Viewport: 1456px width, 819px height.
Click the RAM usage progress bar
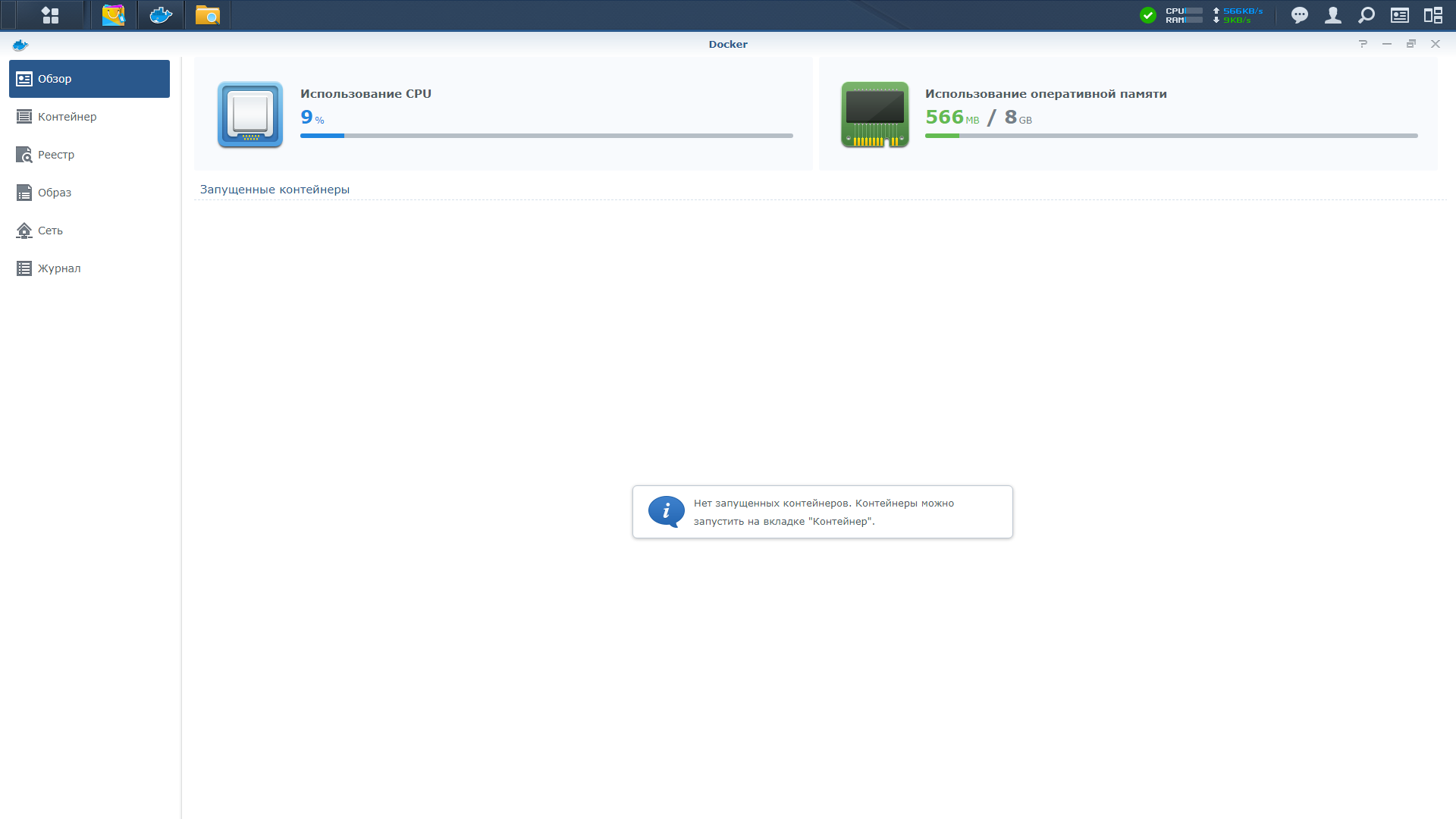click(x=1171, y=136)
